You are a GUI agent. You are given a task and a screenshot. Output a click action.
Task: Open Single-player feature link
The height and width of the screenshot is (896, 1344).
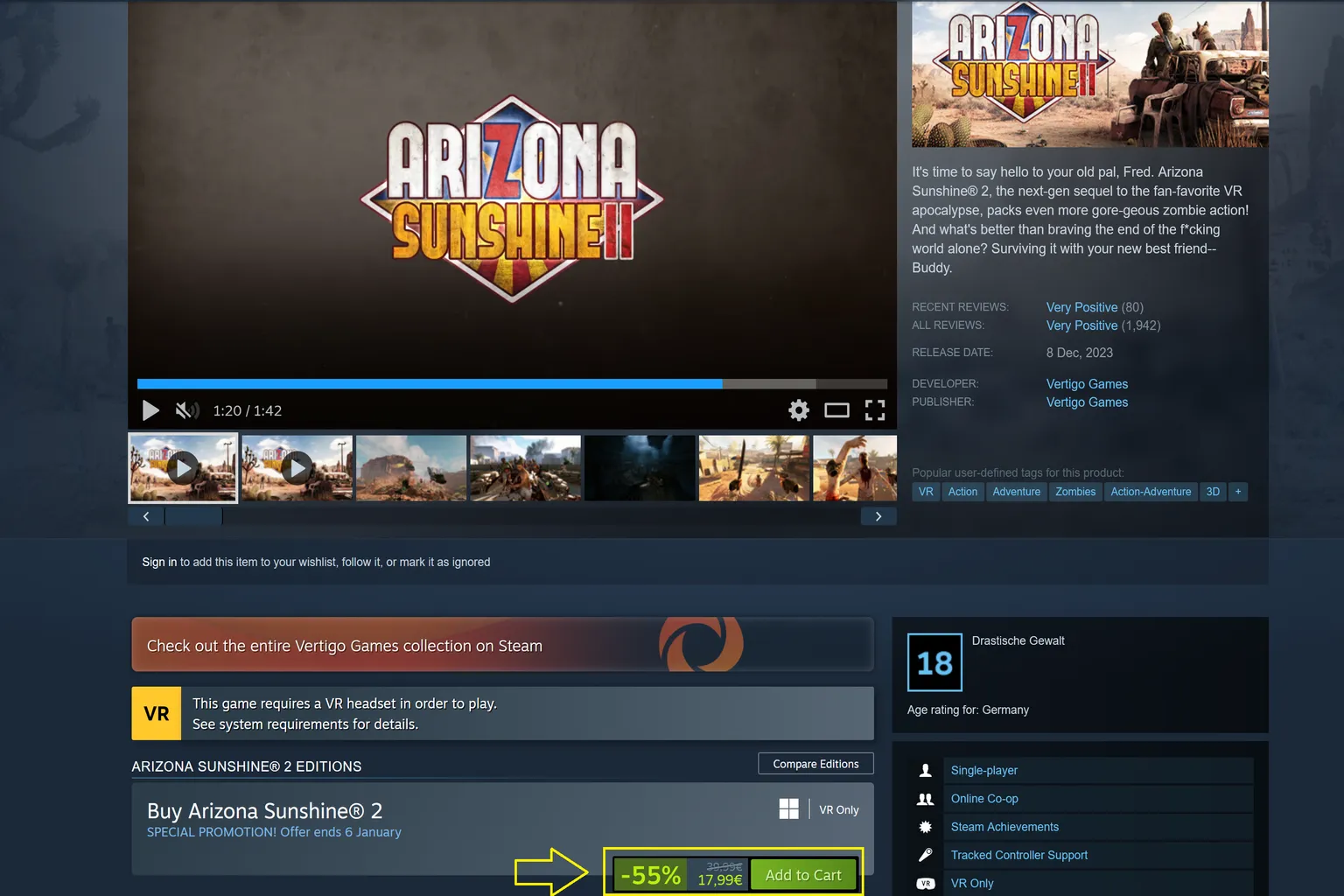tap(984, 771)
